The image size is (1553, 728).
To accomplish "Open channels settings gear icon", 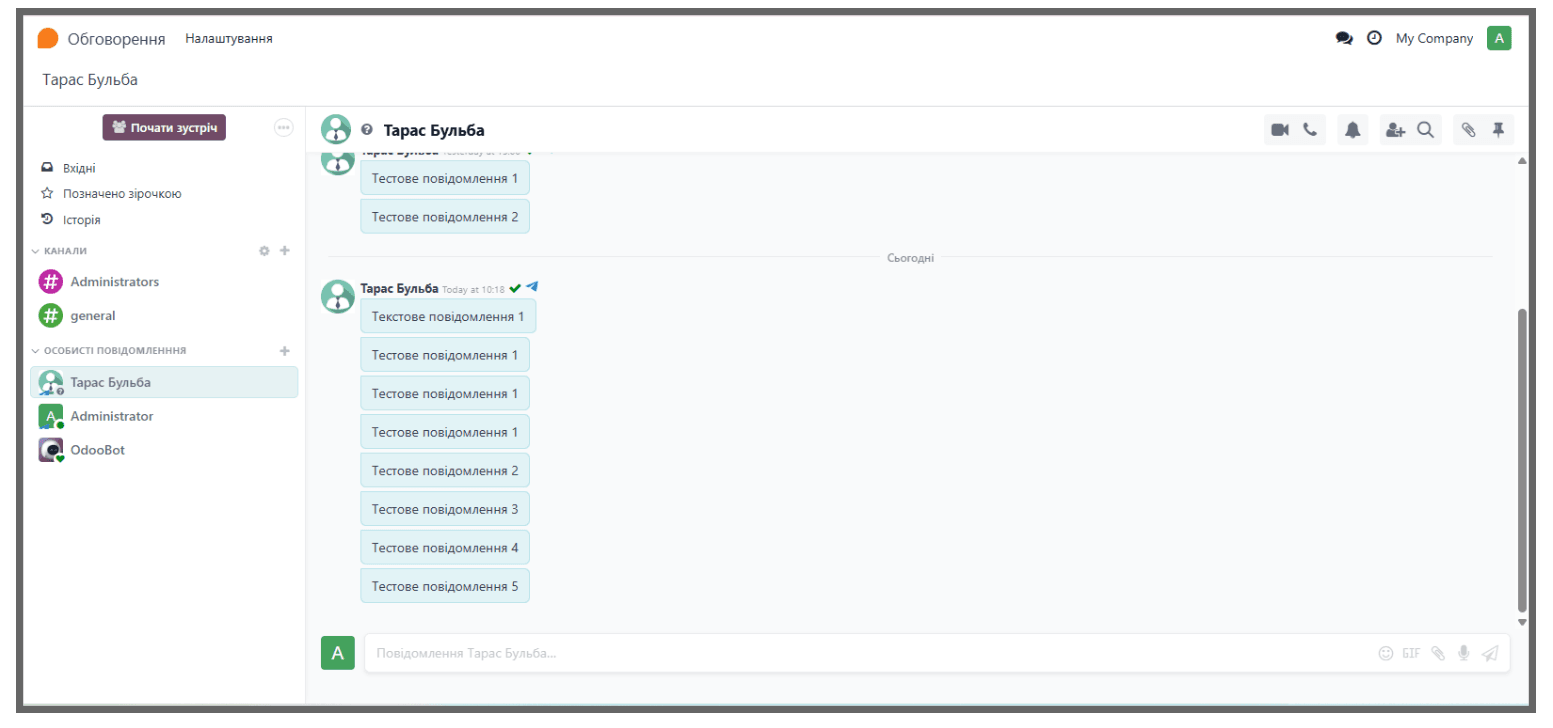I will [264, 251].
